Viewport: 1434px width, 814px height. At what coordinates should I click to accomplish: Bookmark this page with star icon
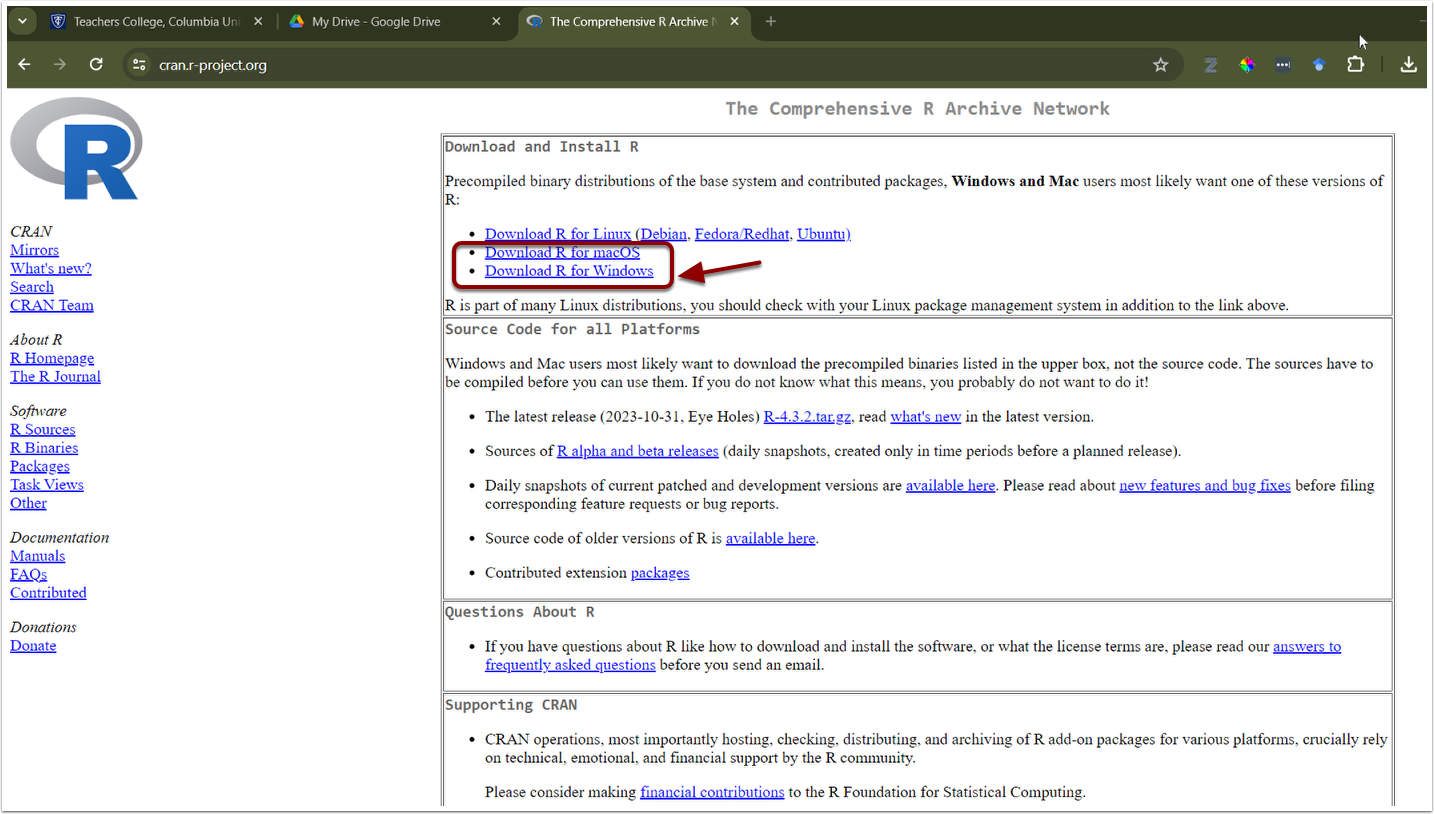(x=1160, y=65)
